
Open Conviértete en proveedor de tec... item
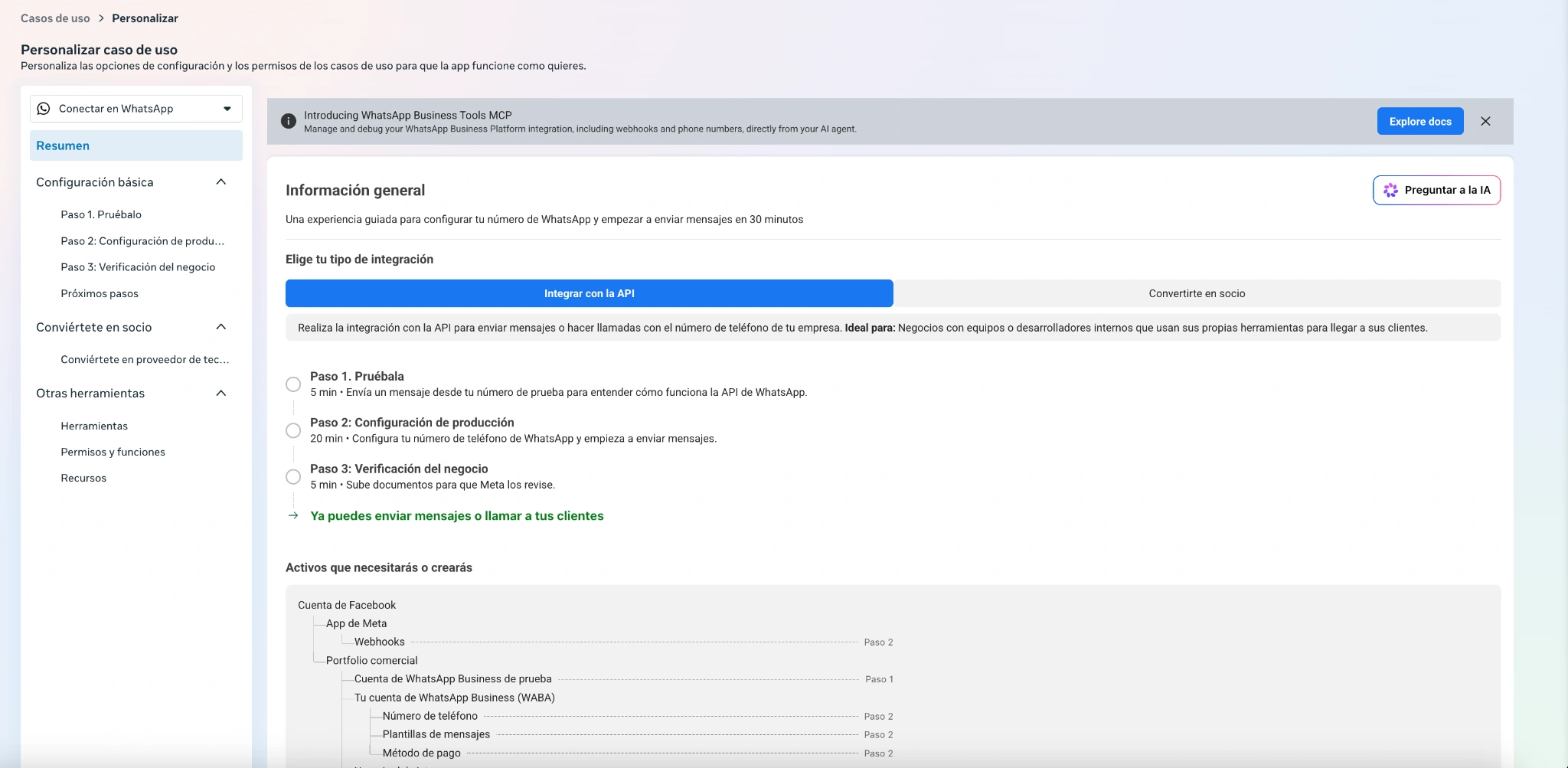pos(145,359)
